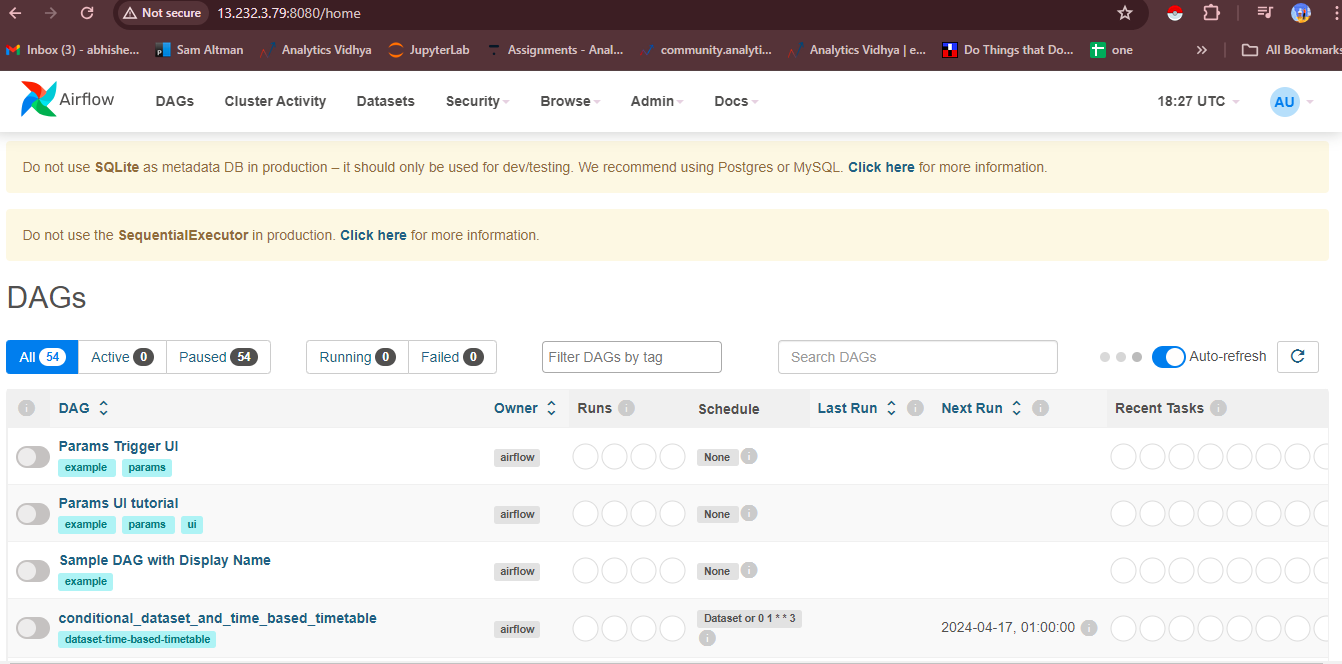
Task: Open the 18:27 UTC timezone dropdown
Action: click(1198, 101)
